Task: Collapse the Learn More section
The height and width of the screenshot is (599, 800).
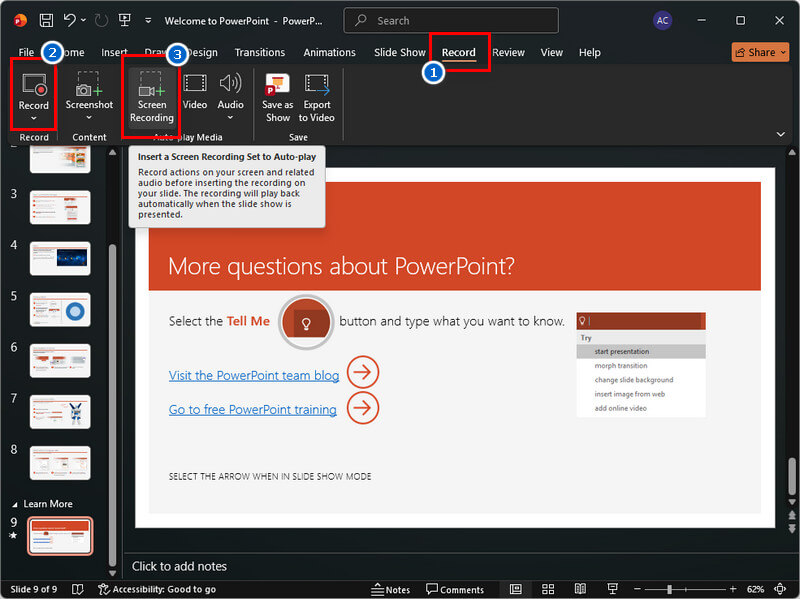Action: tap(15, 504)
